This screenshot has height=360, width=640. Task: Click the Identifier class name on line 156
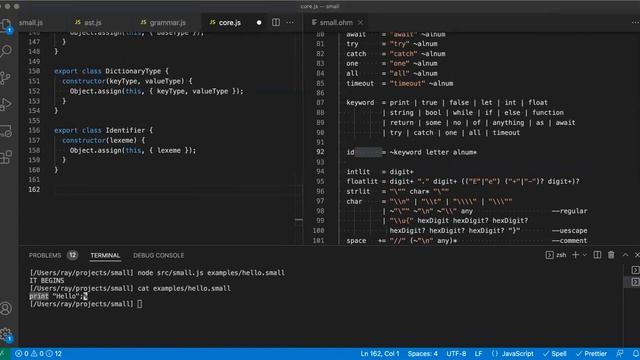click(125, 130)
